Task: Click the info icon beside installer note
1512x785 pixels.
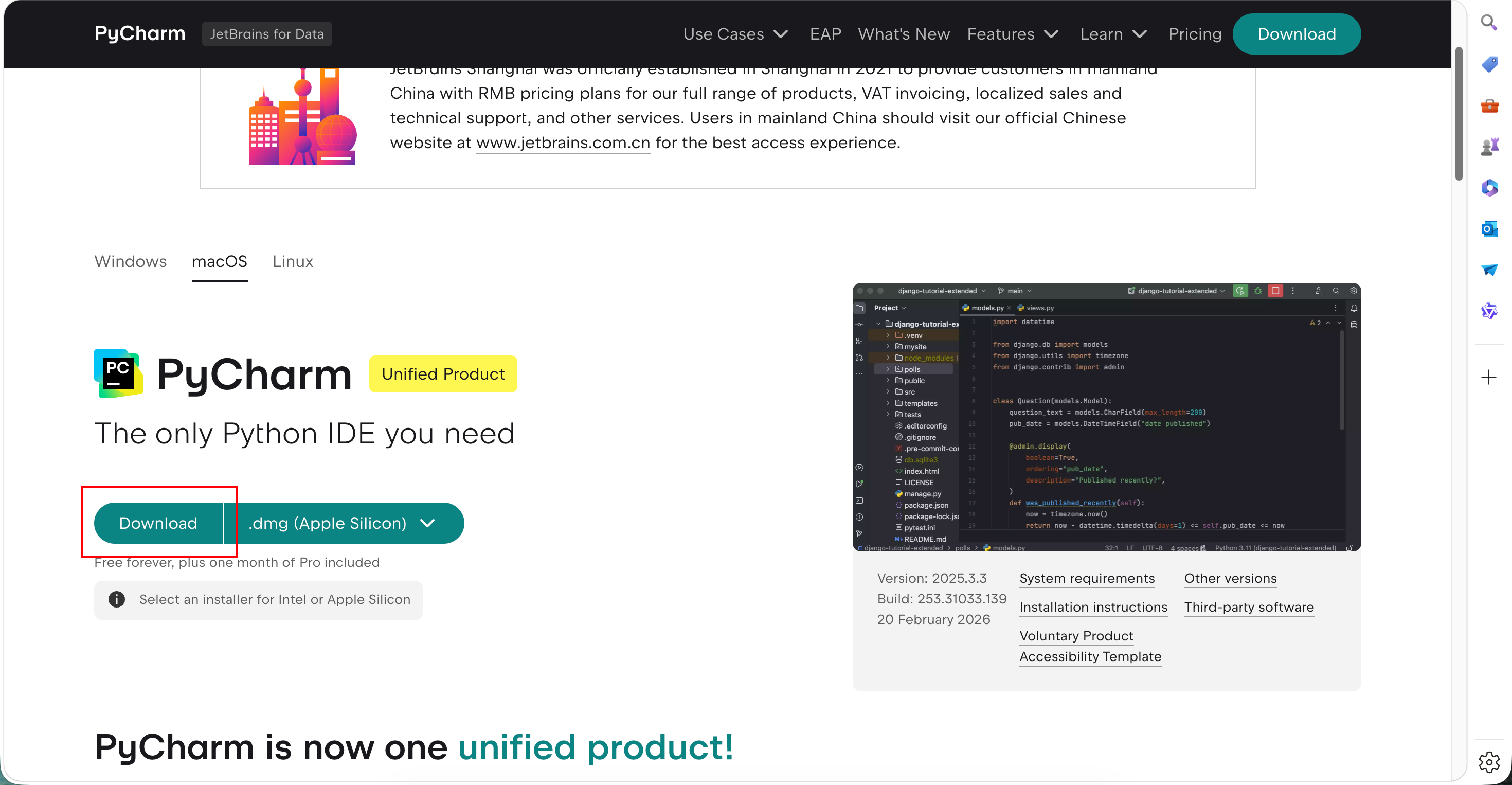Action: [116, 599]
